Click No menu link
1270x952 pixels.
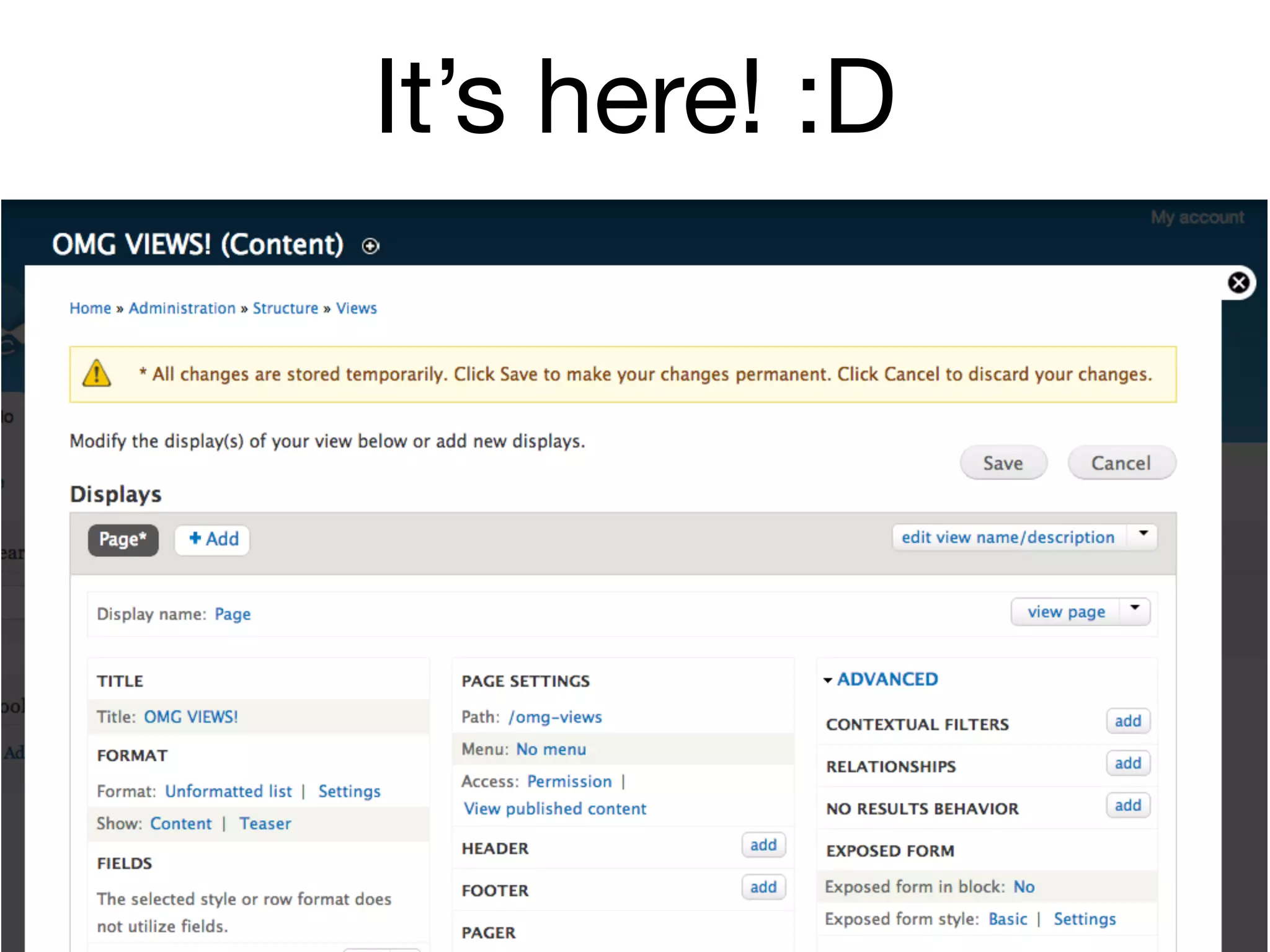[551, 749]
